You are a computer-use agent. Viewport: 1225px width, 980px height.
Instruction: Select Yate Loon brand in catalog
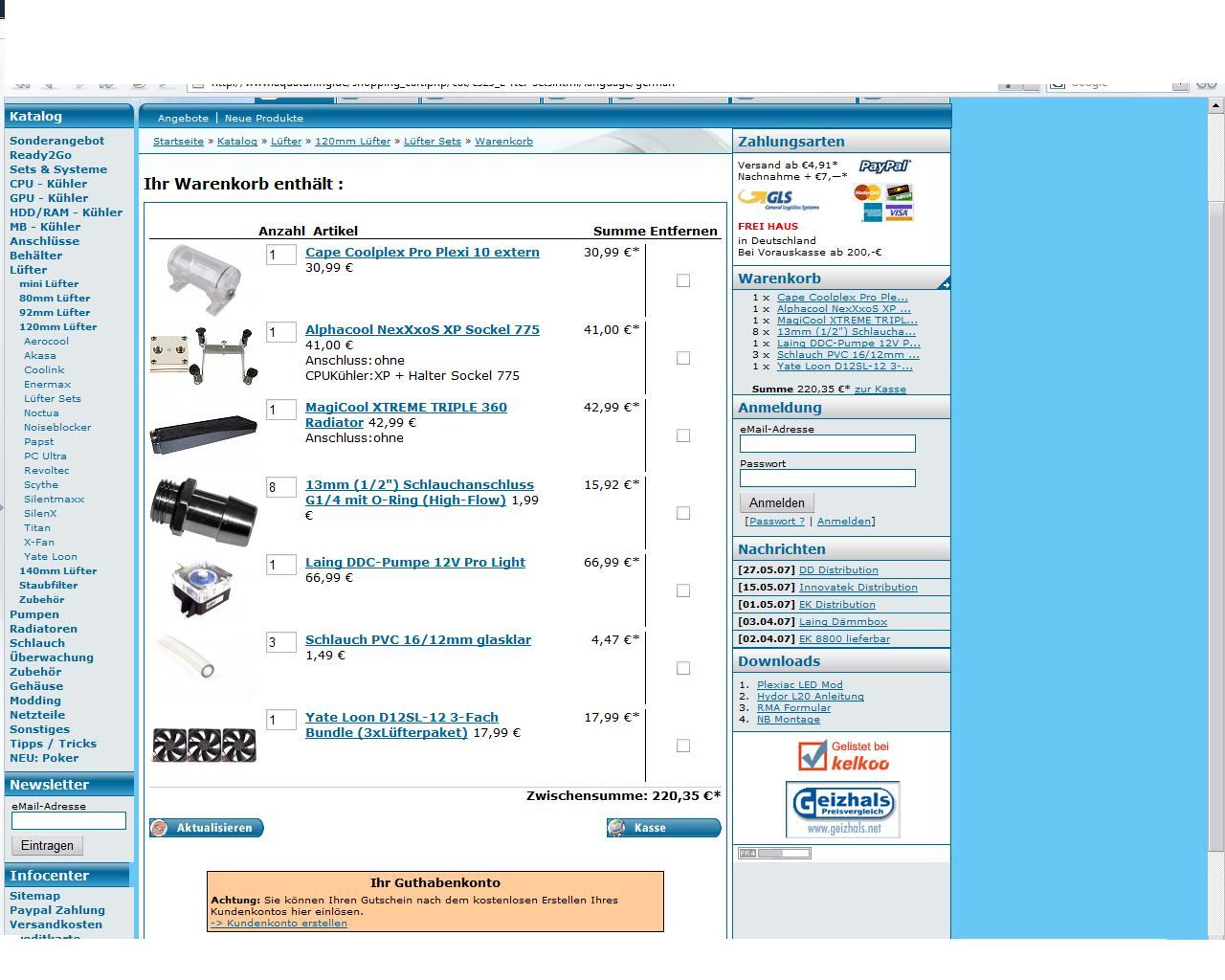(x=51, y=557)
